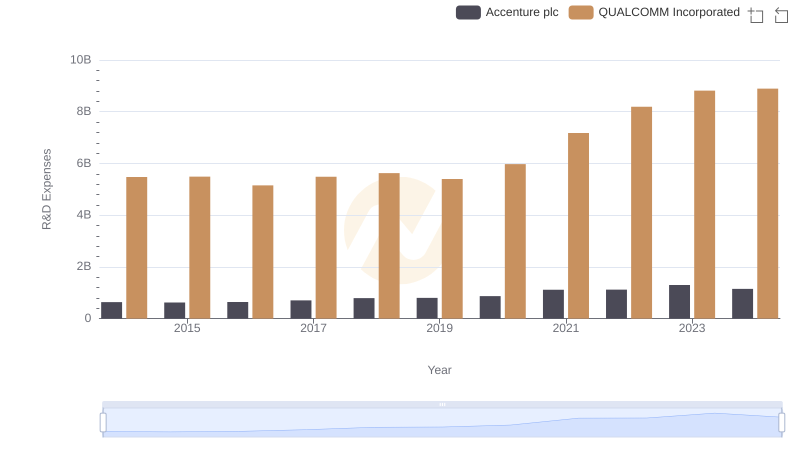Select the Accenture bar for 2015
The height and width of the screenshot is (461, 800).
(x=174, y=311)
